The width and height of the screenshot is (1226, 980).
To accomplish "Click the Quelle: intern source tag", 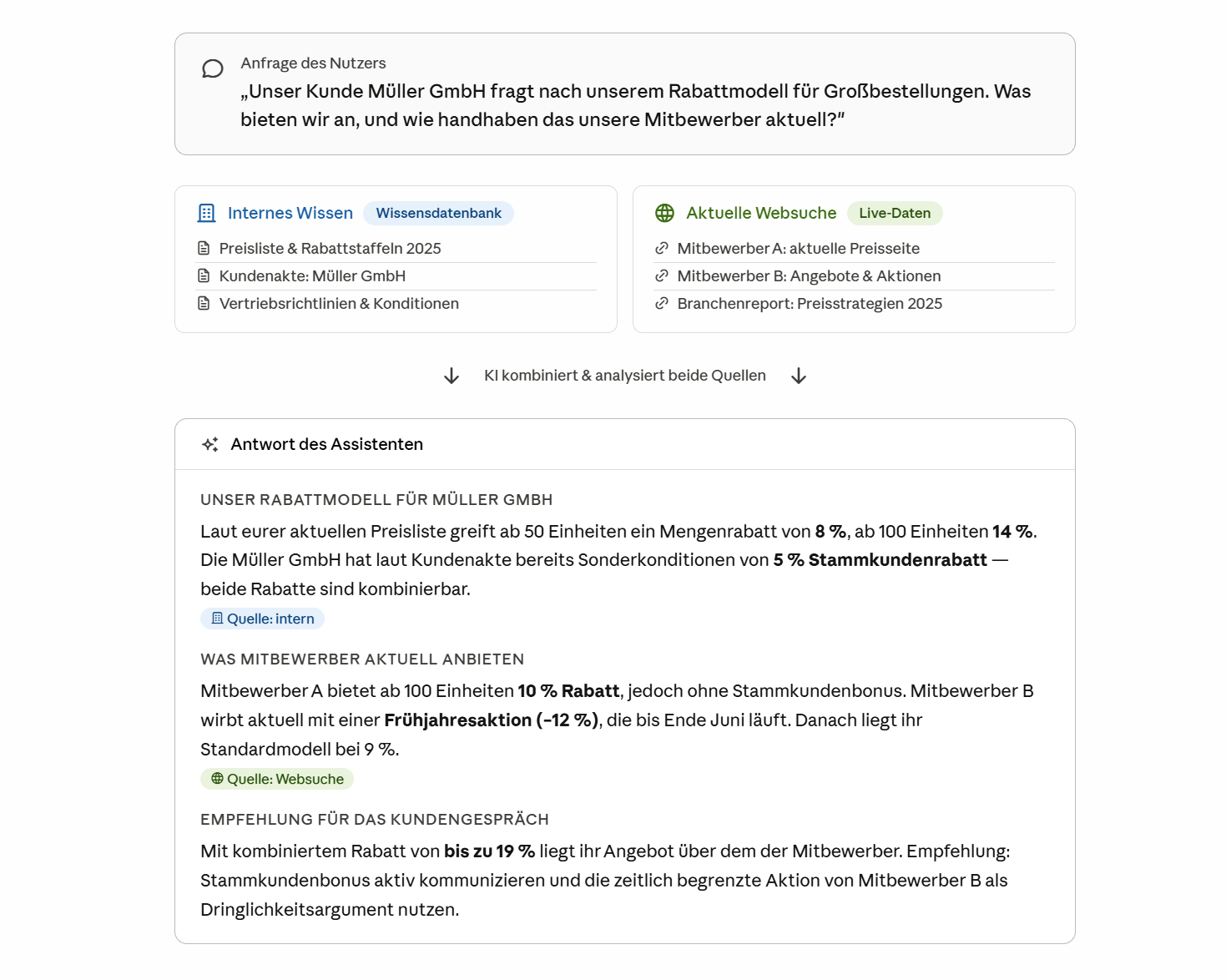I will pyautogui.click(x=262, y=619).
